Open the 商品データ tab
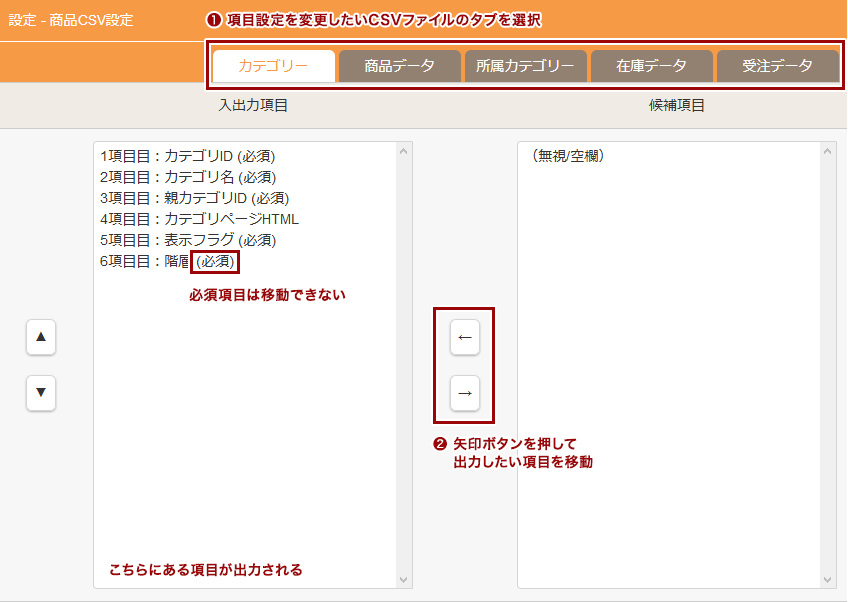The width and height of the screenshot is (848, 602). click(399, 66)
